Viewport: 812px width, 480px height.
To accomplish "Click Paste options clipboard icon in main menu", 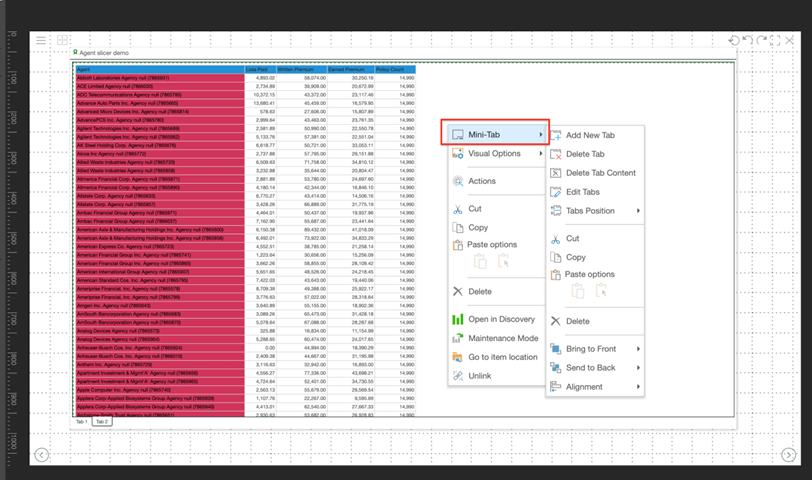I will tap(458, 245).
